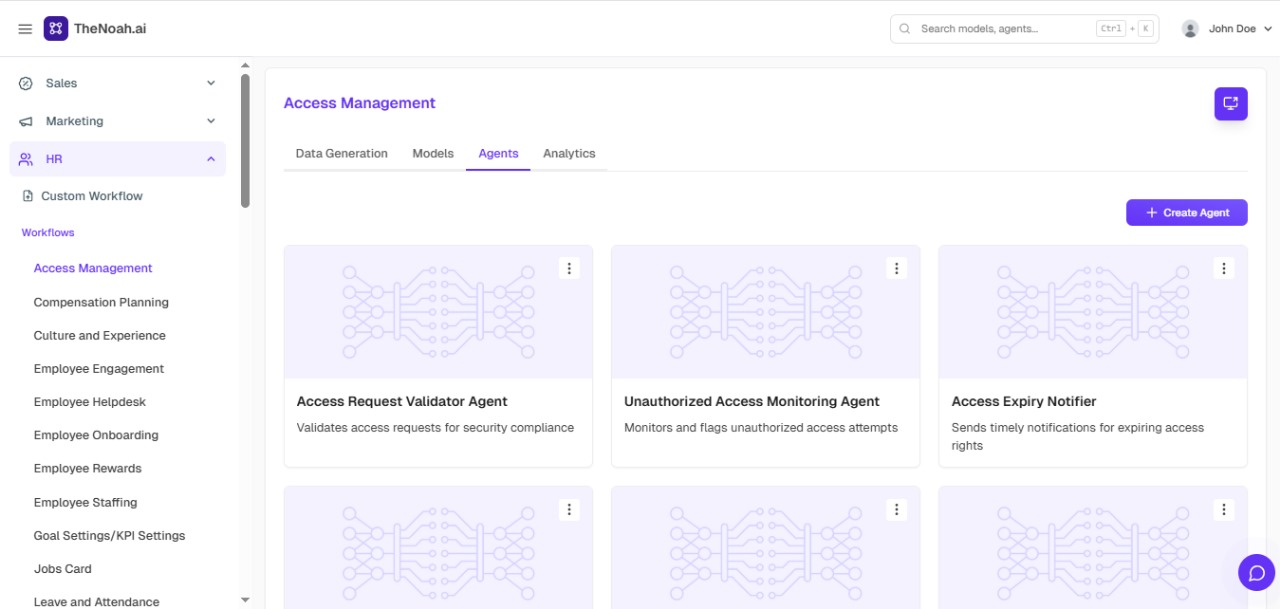
Task: Select the Sales percent badge icon
Action: click(24, 83)
